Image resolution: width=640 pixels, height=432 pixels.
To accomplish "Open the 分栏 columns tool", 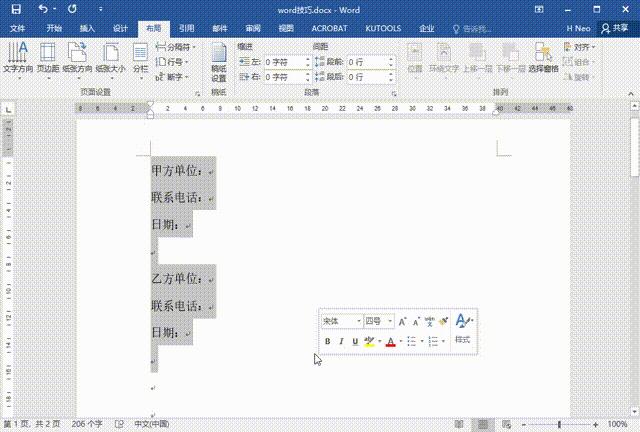I will click(x=140, y=59).
